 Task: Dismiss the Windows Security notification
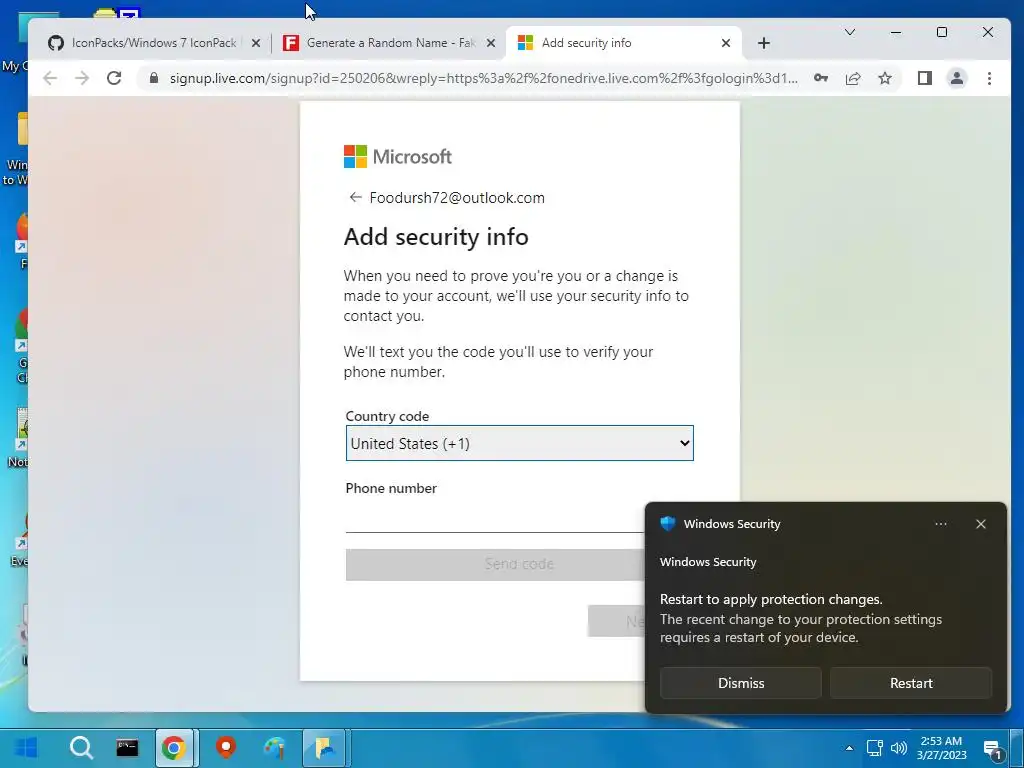pyautogui.click(x=741, y=683)
